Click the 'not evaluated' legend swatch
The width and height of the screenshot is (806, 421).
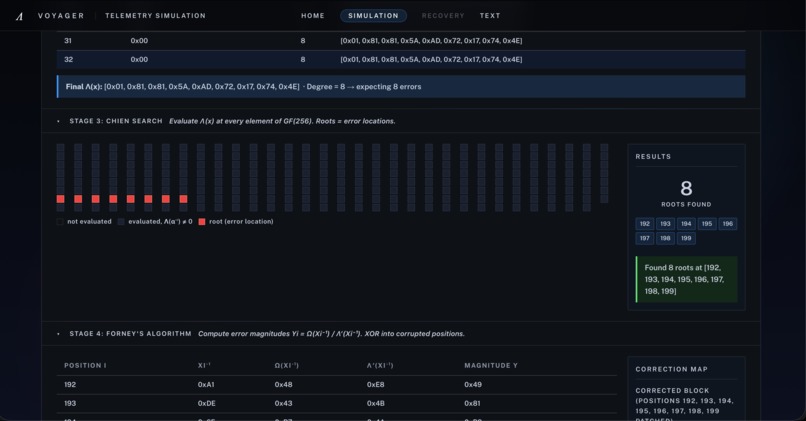point(60,222)
